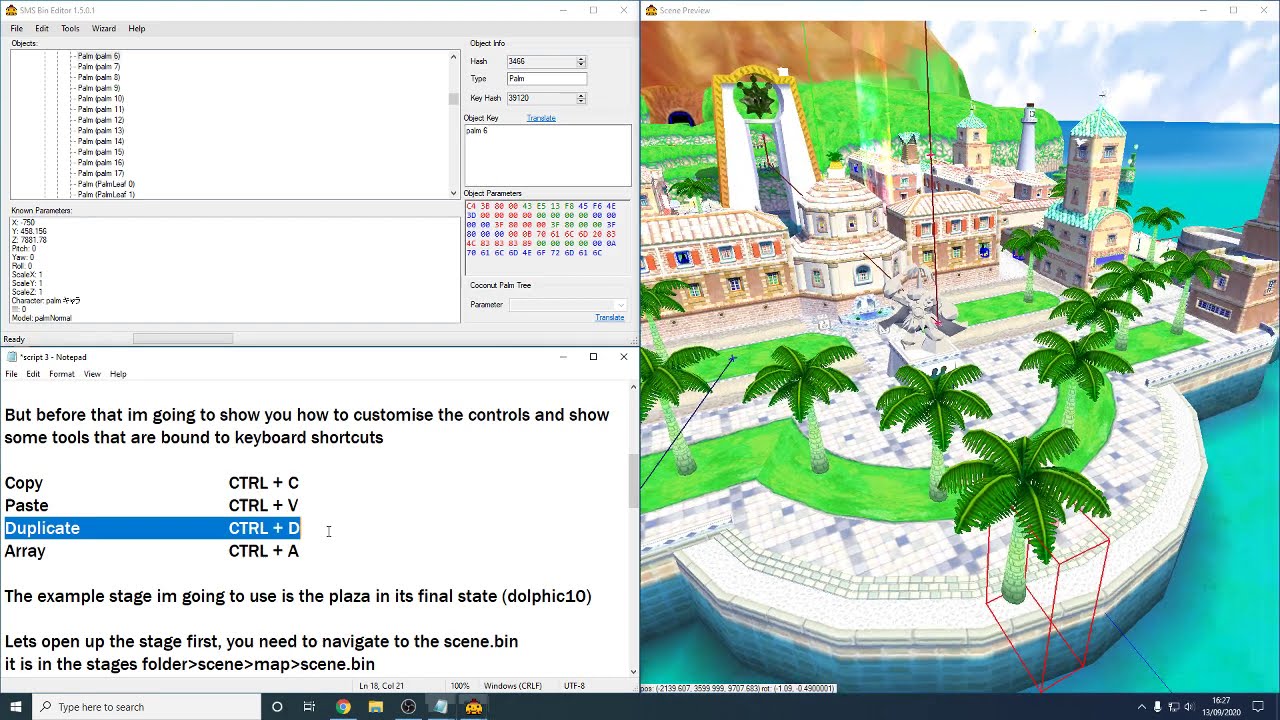Screen dimensions: 1280x720
Task: Click the Key Hash stepper arrows
Action: point(581,98)
